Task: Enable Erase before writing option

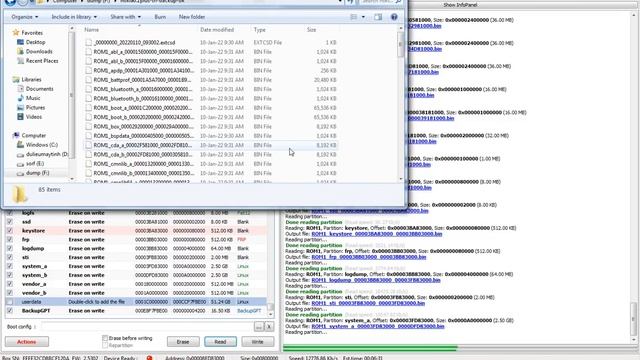Action: click(x=105, y=338)
